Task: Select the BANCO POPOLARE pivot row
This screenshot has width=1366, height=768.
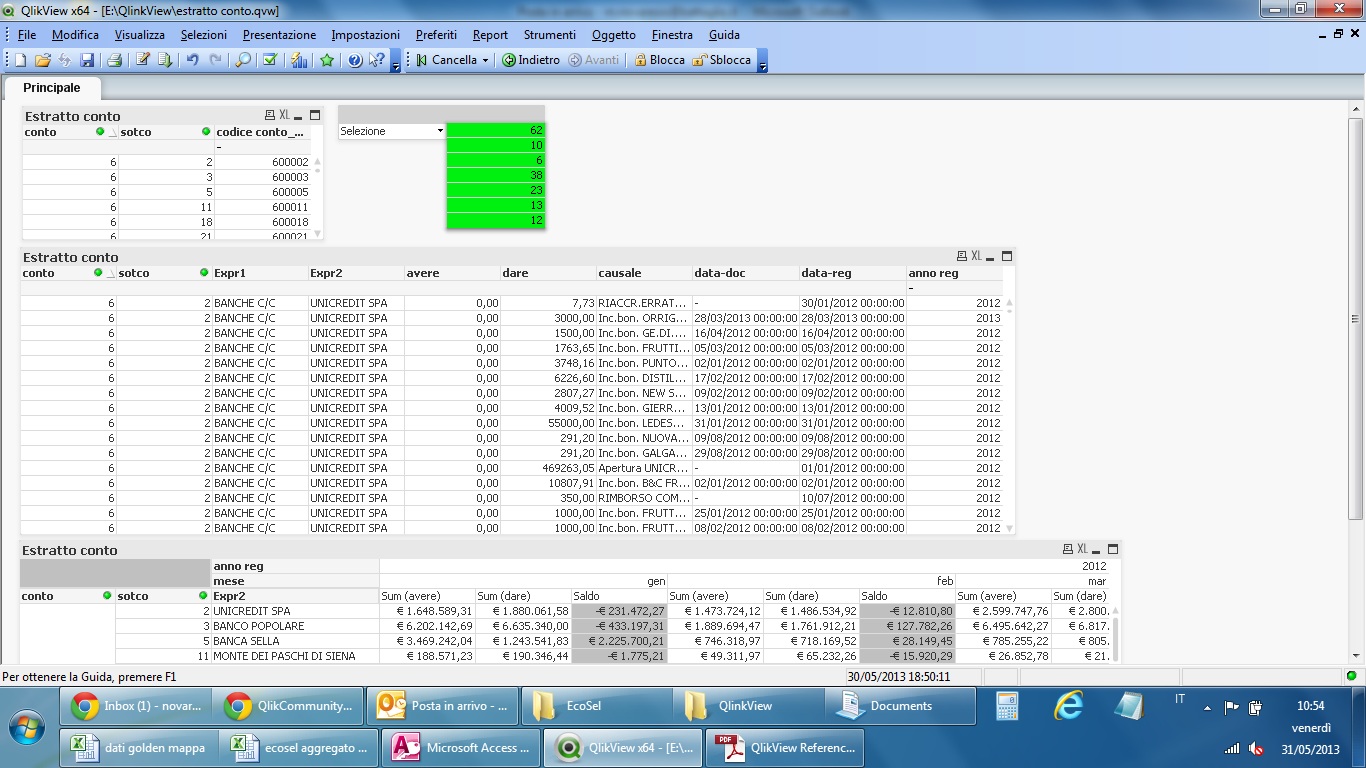Action: (x=294, y=626)
